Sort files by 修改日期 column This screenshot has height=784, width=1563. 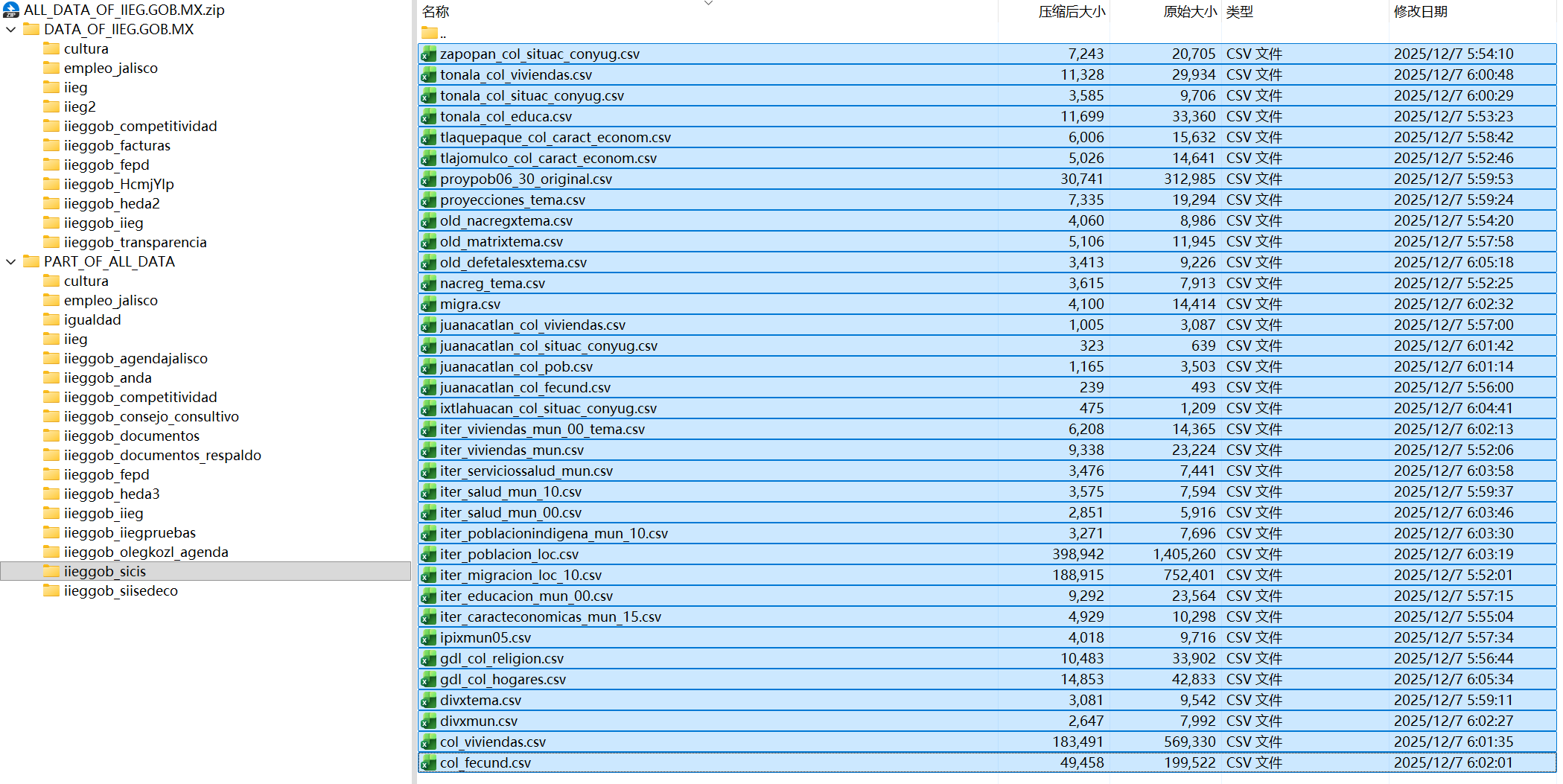[1420, 12]
